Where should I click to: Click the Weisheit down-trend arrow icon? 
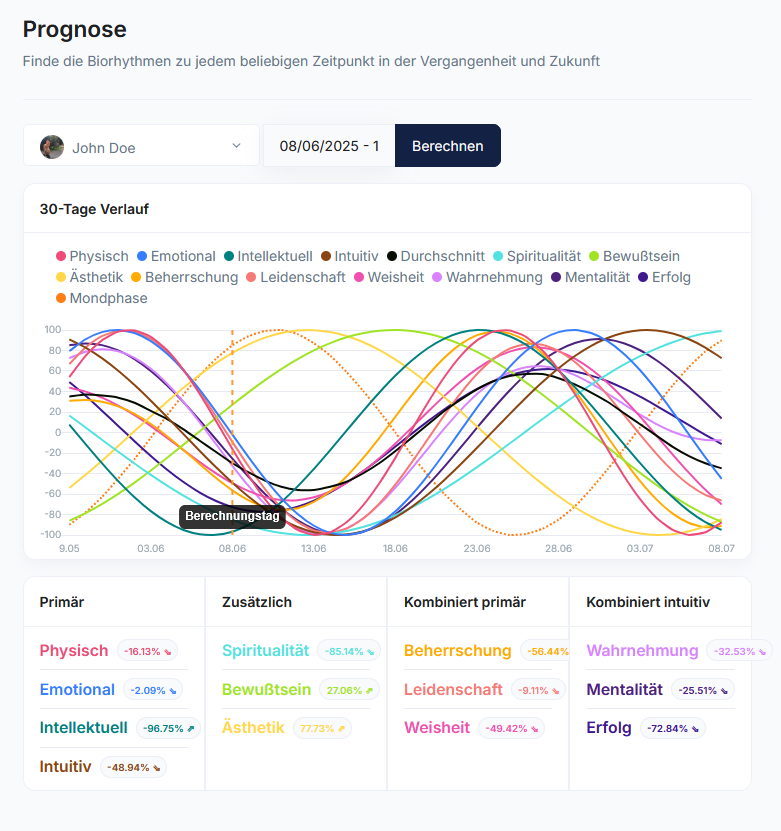535,729
